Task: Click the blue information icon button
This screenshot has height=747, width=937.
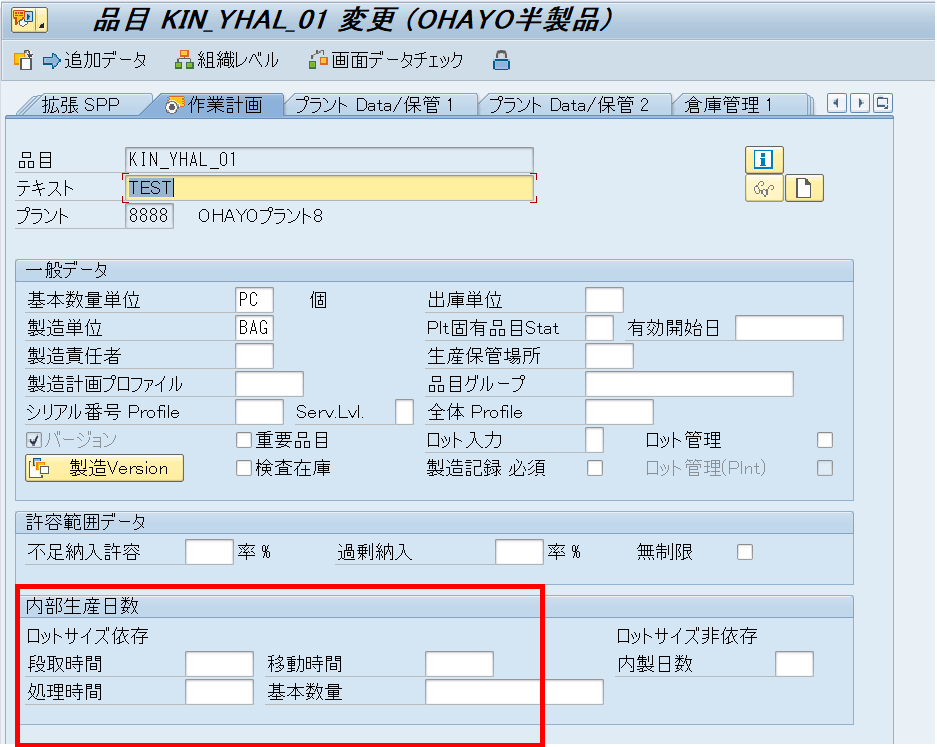Action: 764,160
